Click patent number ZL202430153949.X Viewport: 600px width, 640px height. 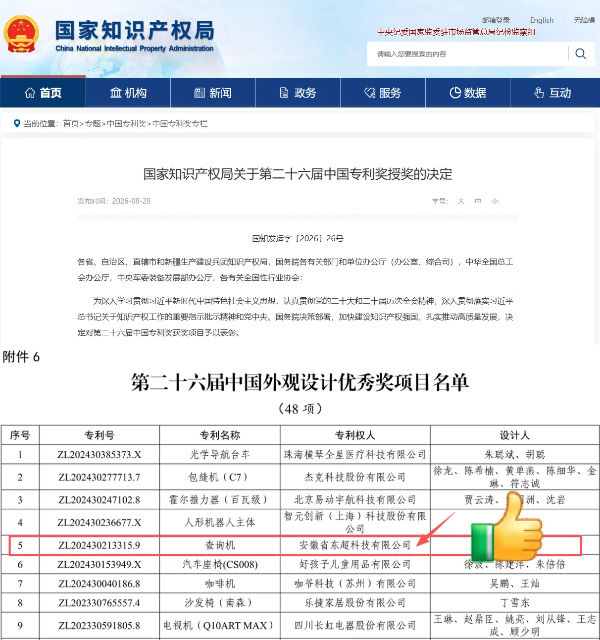point(99,564)
